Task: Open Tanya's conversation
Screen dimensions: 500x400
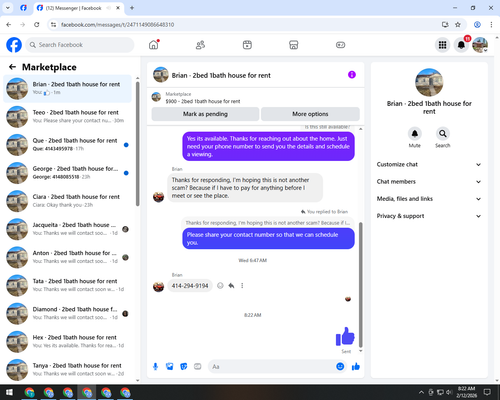Action: (67, 369)
